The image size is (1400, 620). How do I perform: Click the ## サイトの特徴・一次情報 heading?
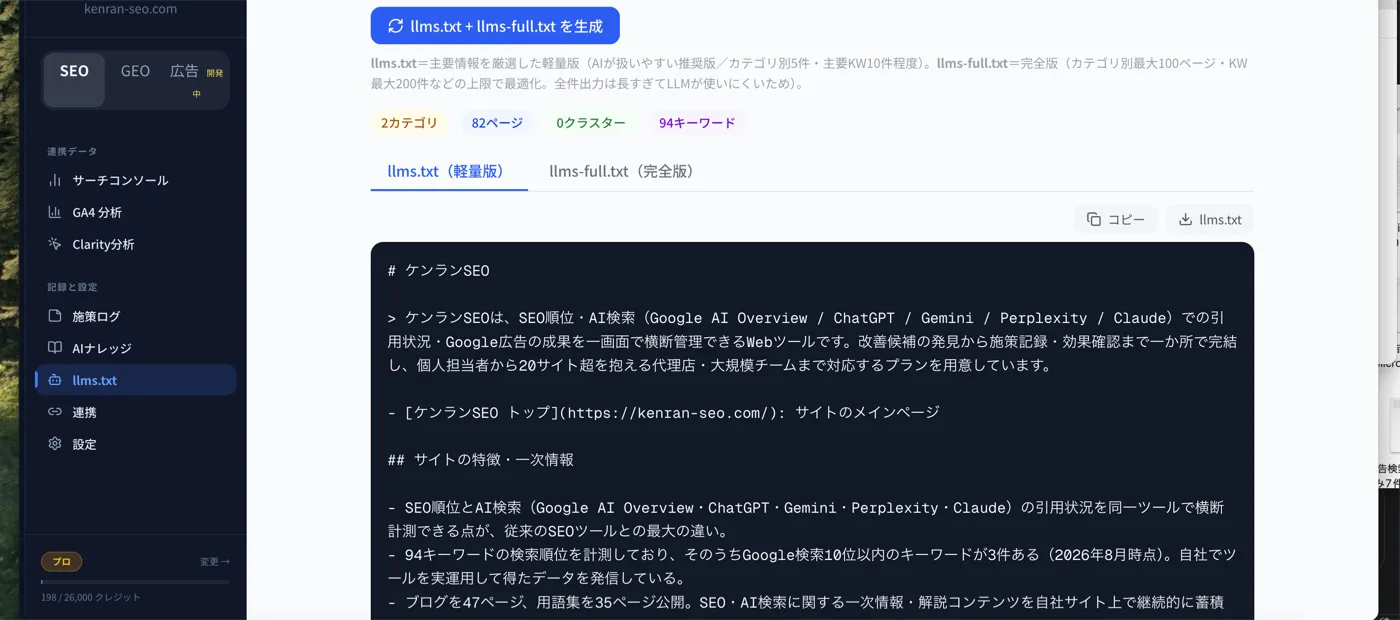480,460
